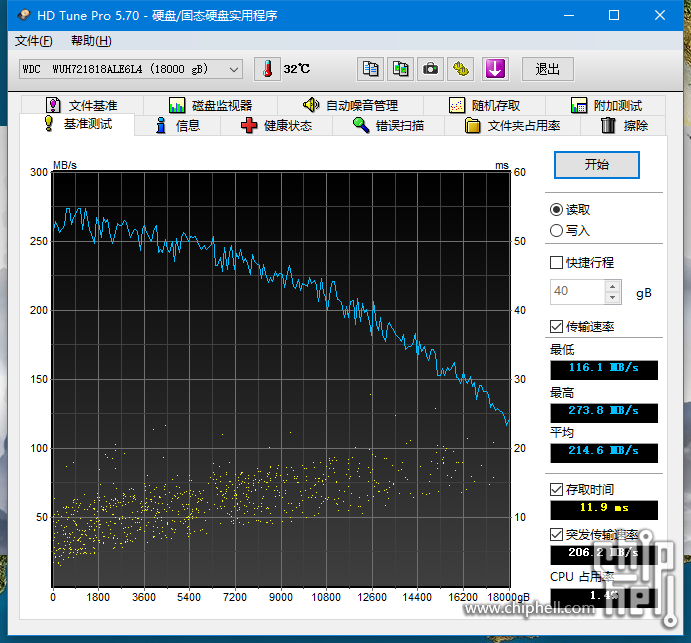Click the 273.8 MB/s maximum value
Image resolution: width=691 pixels, height=643 pixels.
pos(604,413)
